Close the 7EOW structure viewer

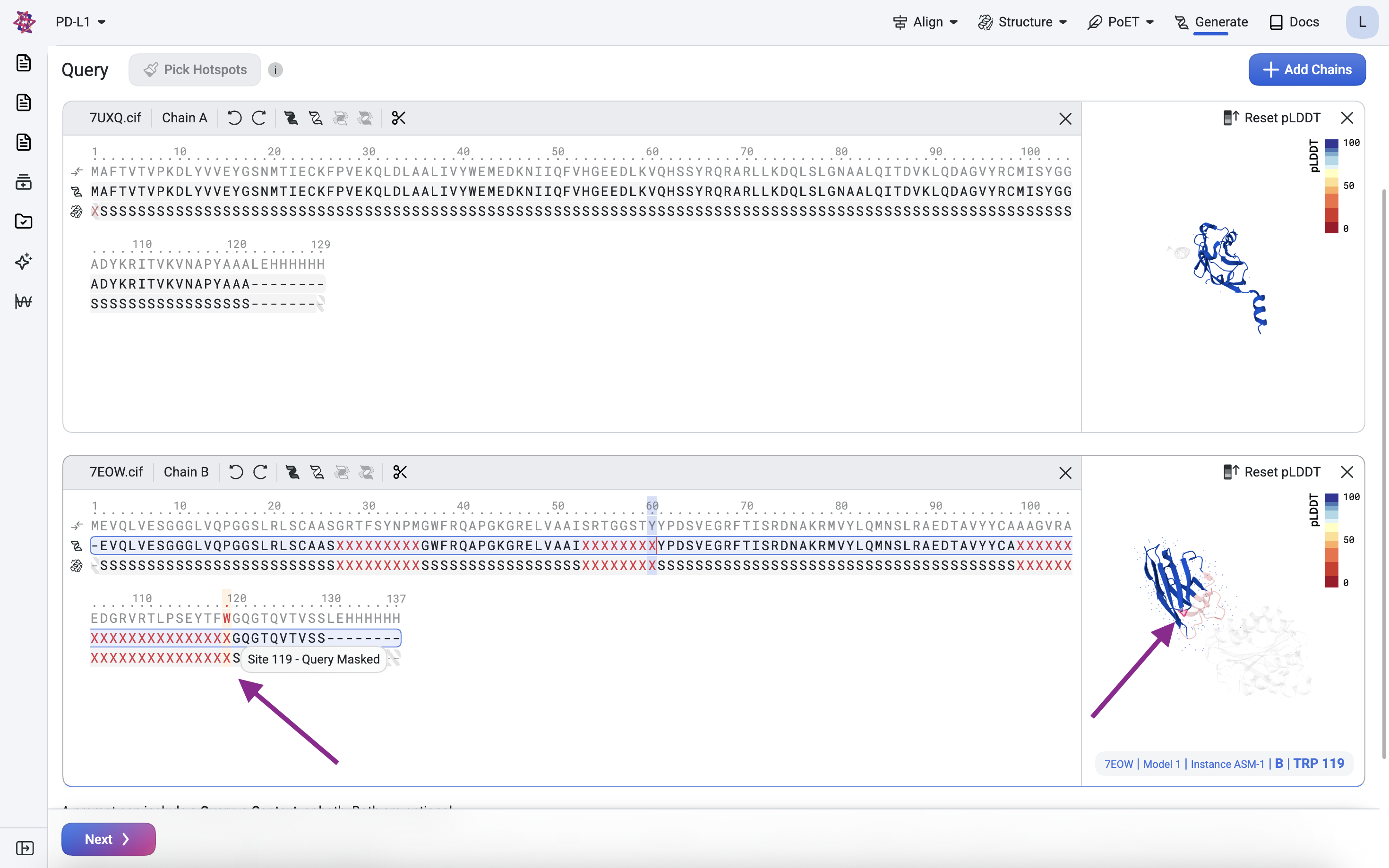point(1346,472)
